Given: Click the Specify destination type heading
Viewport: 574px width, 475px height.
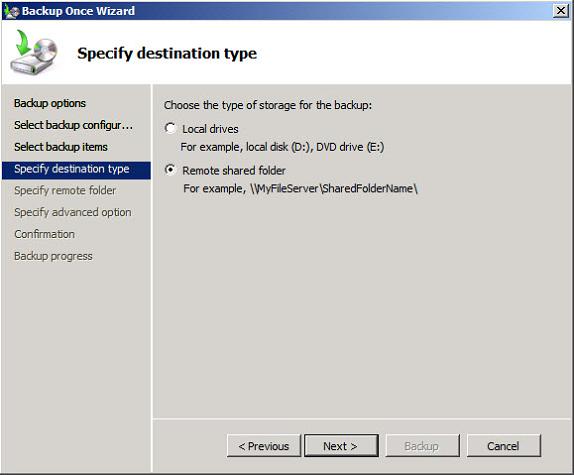Looking at the screenshot, I should (x=167, y=53).
